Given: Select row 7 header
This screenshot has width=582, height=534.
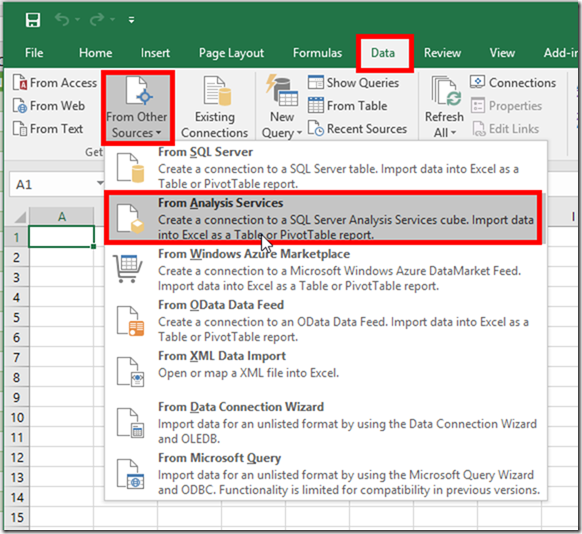Looking at the screenshot, I should [x=17, y=357].
